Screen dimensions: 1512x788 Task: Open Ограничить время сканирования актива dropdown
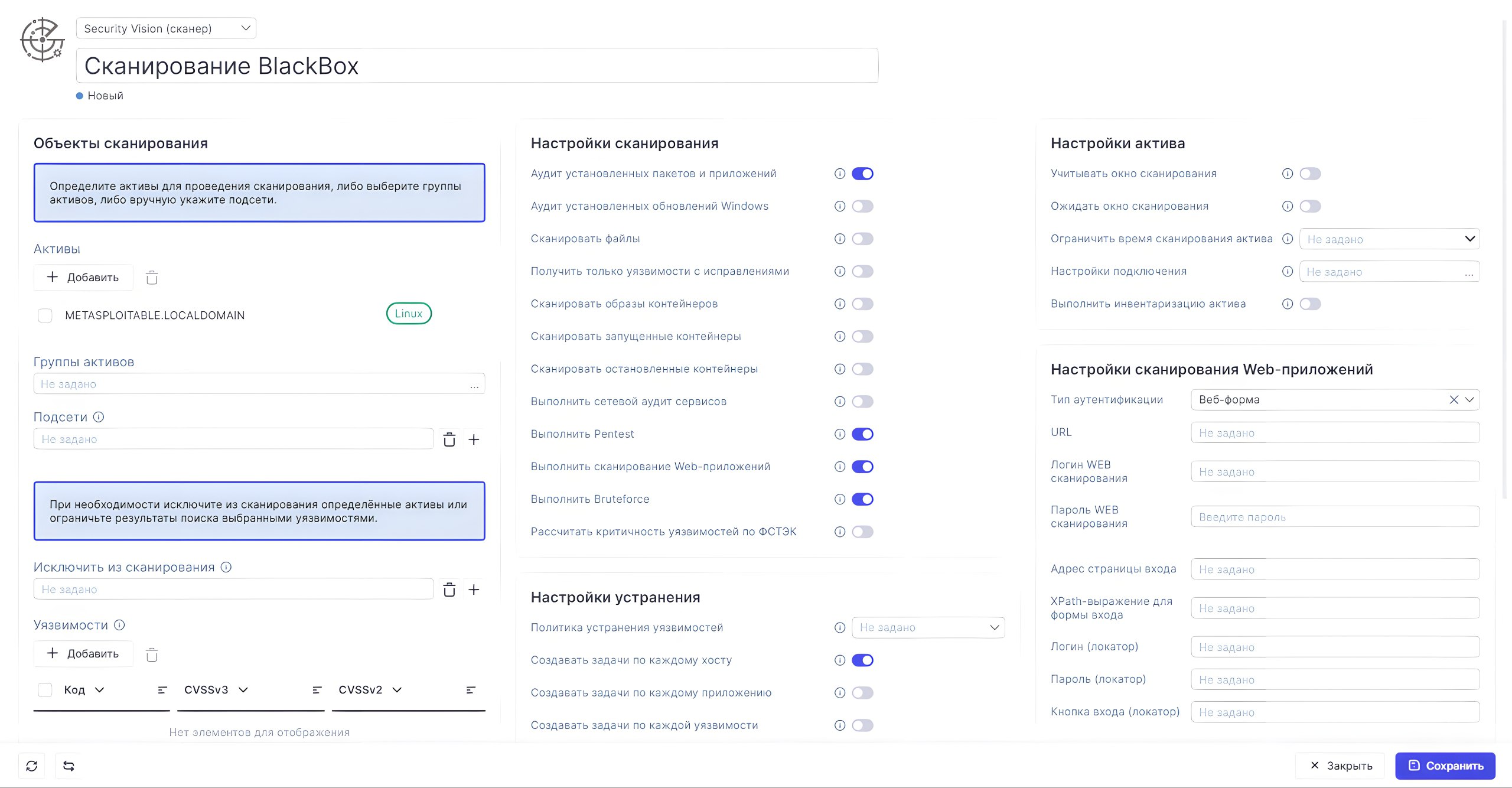pos(1389,239)
